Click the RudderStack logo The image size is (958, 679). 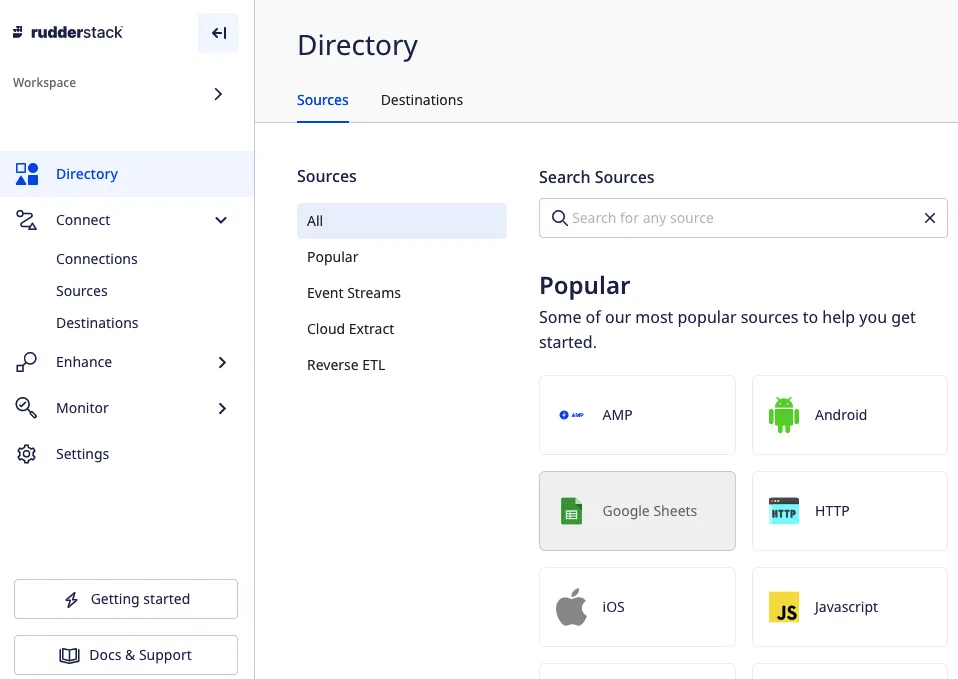(x=68, y=32)
